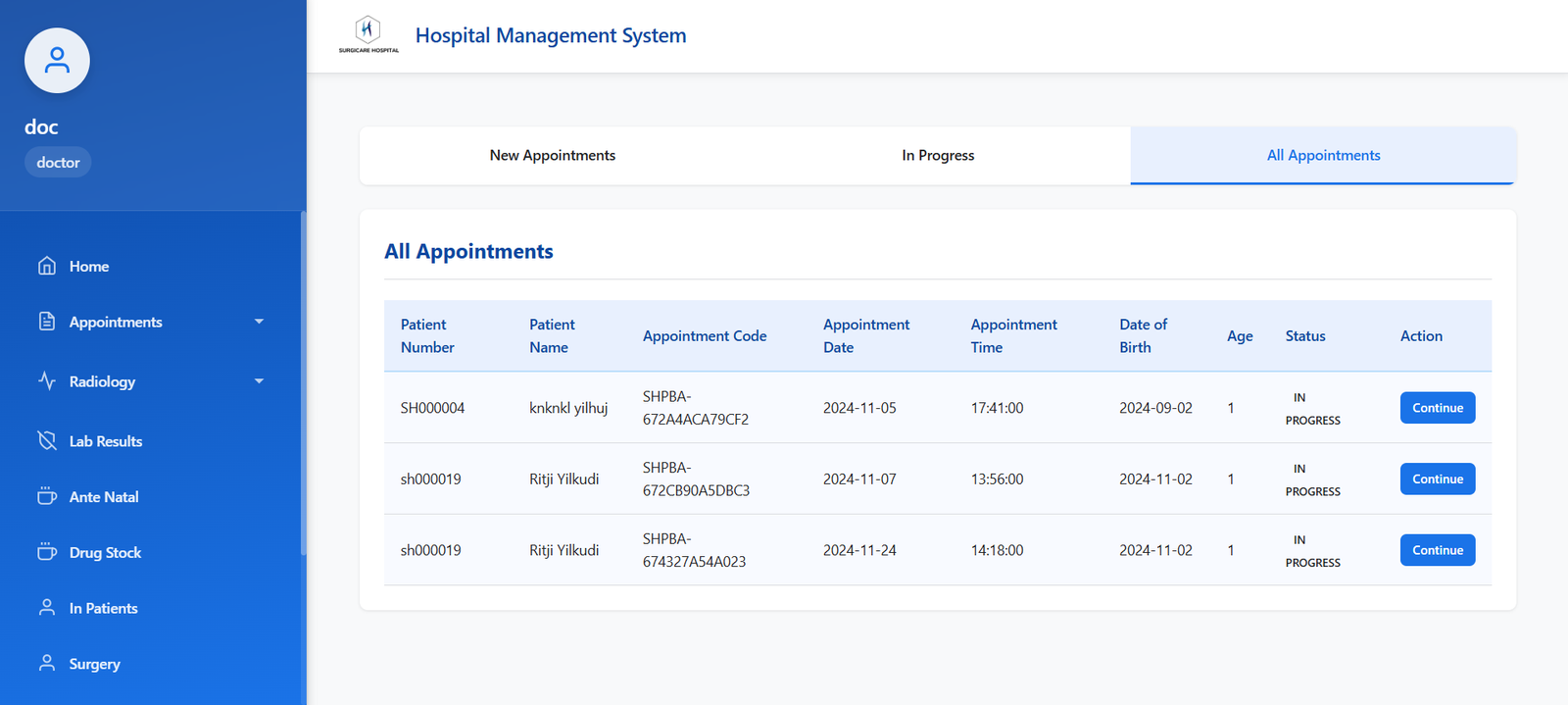Open Lab Results via its icon
The image size is (1568, 705).
coord(47,441)
